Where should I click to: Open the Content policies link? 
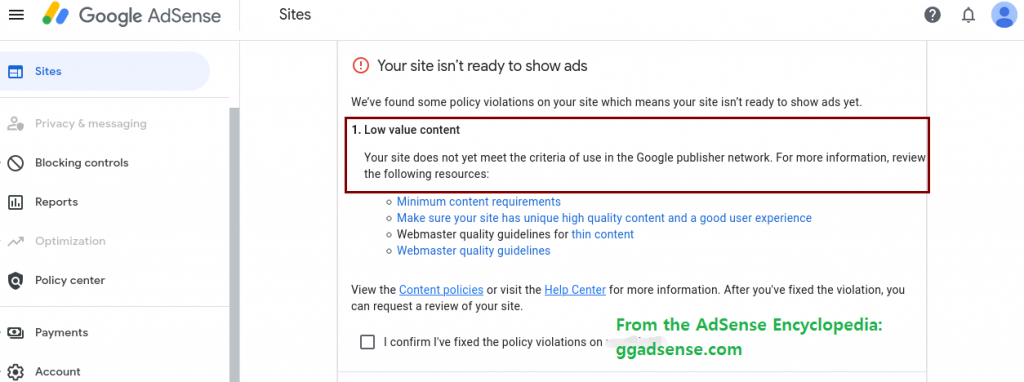coord(441,289)
